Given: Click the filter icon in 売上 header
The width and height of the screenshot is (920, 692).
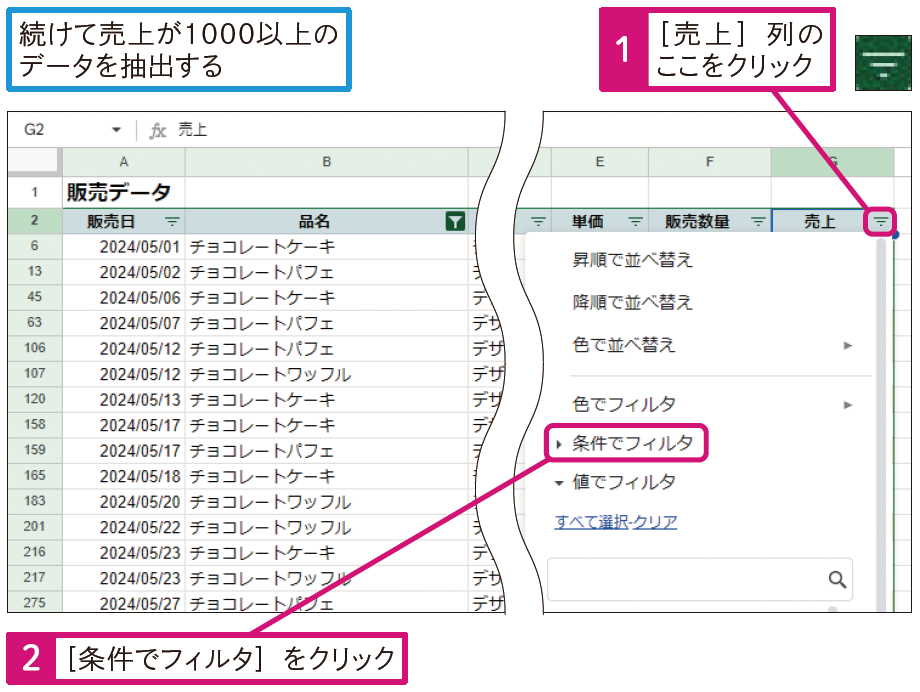Looking at the screenshot, I should [881, 221].
